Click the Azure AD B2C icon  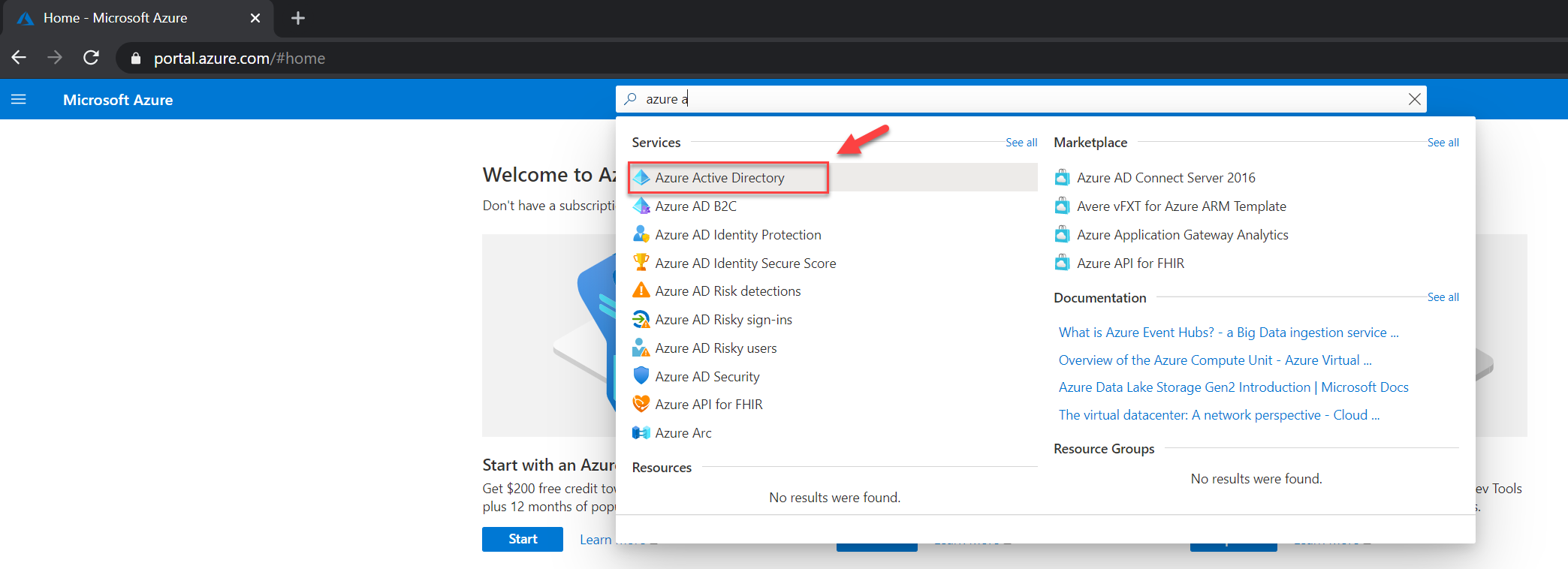point(641,206)
